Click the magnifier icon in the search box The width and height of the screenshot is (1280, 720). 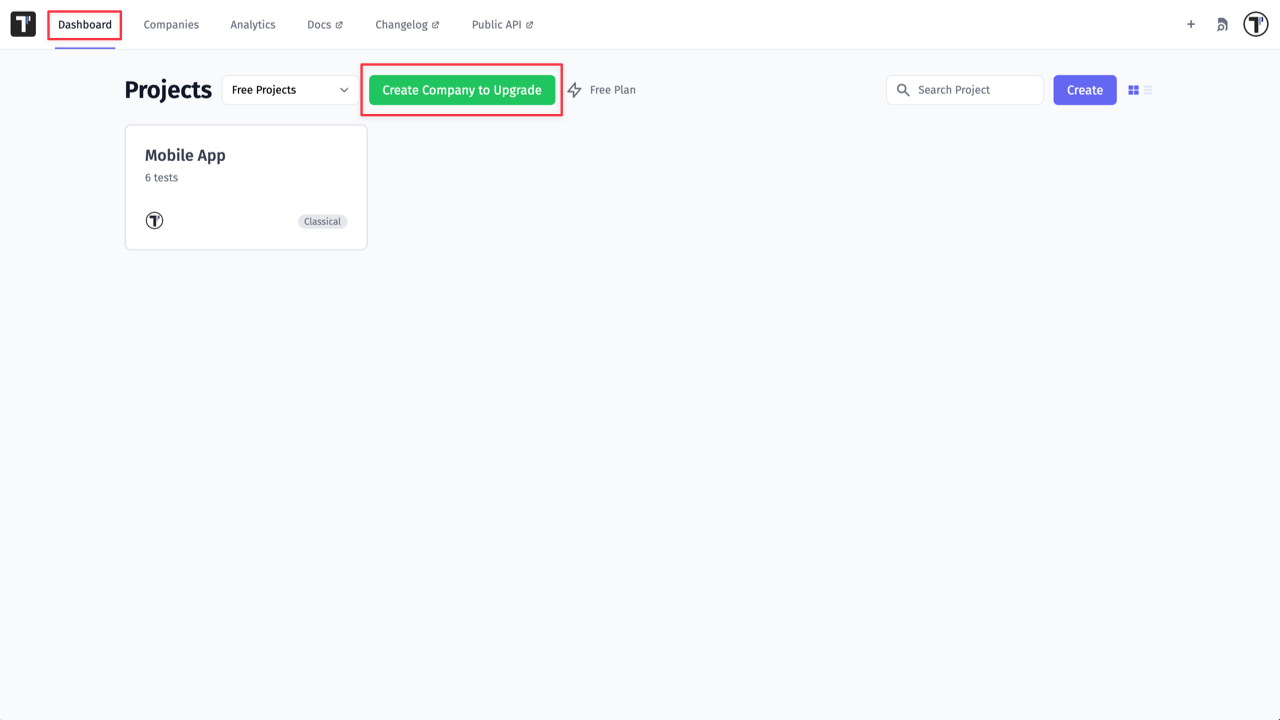(903, 90)
